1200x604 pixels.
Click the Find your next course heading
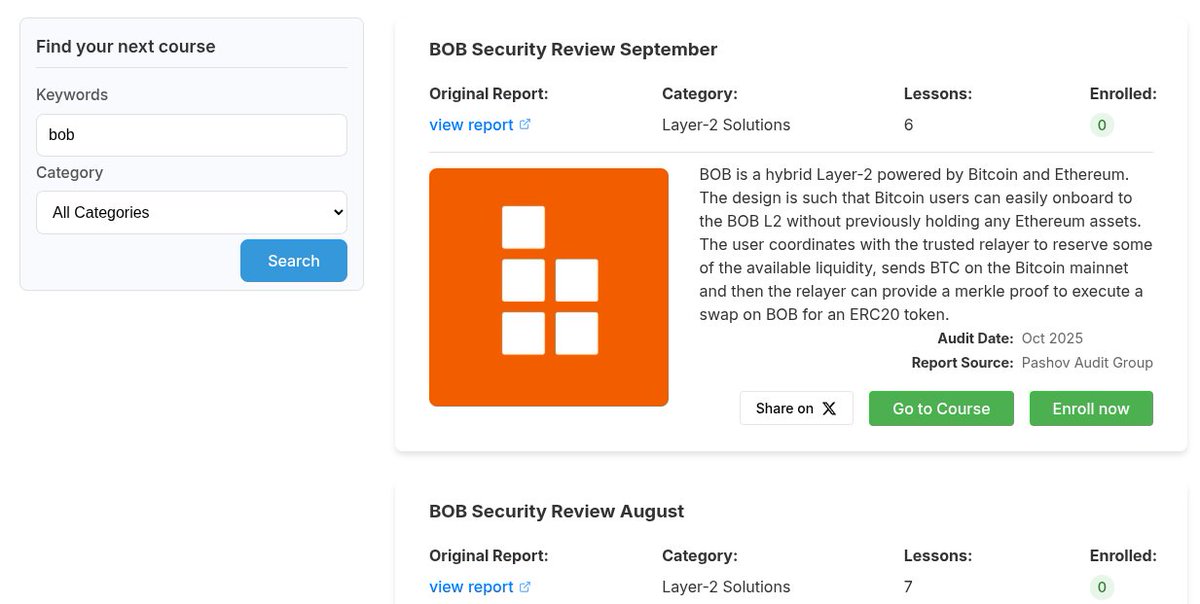126,47
